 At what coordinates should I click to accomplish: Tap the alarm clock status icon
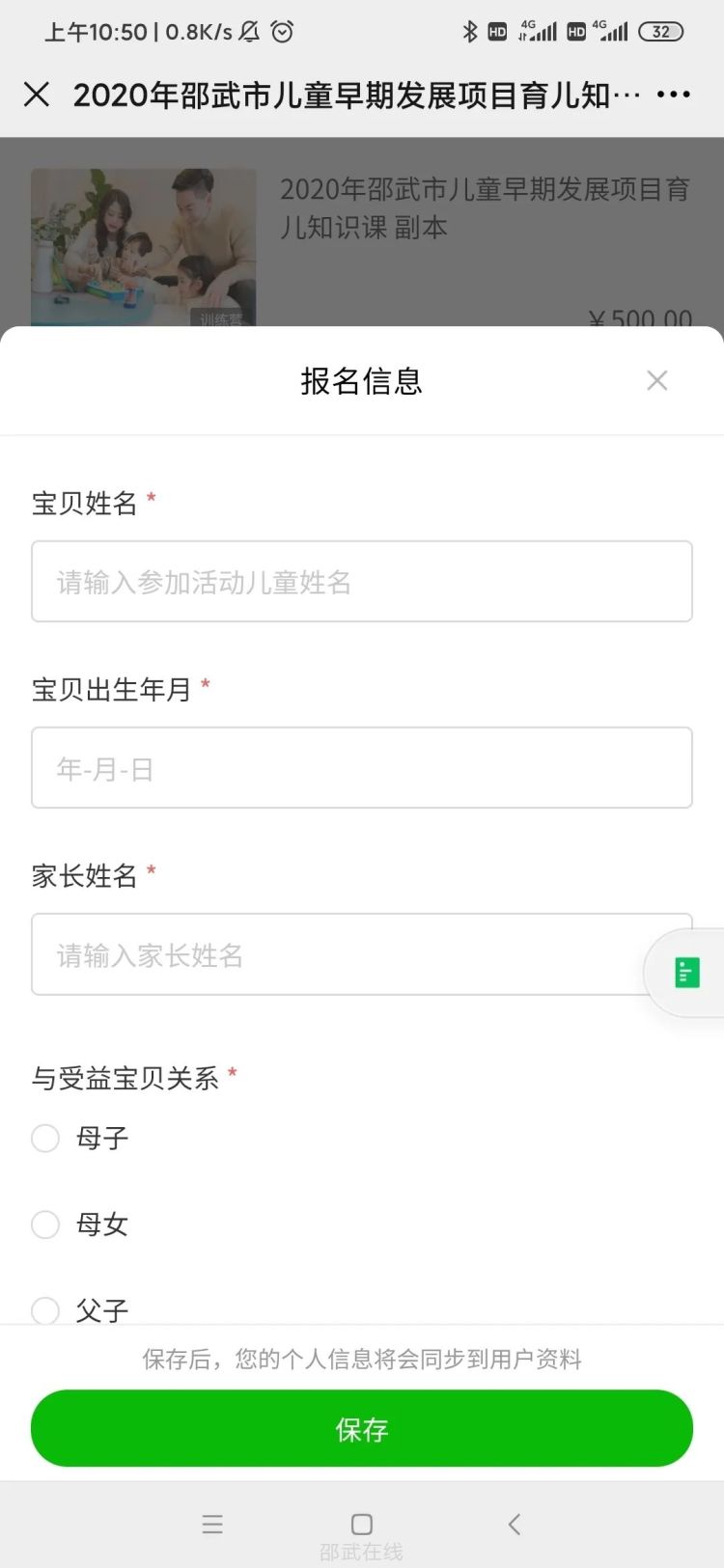[x=282, y=32]
